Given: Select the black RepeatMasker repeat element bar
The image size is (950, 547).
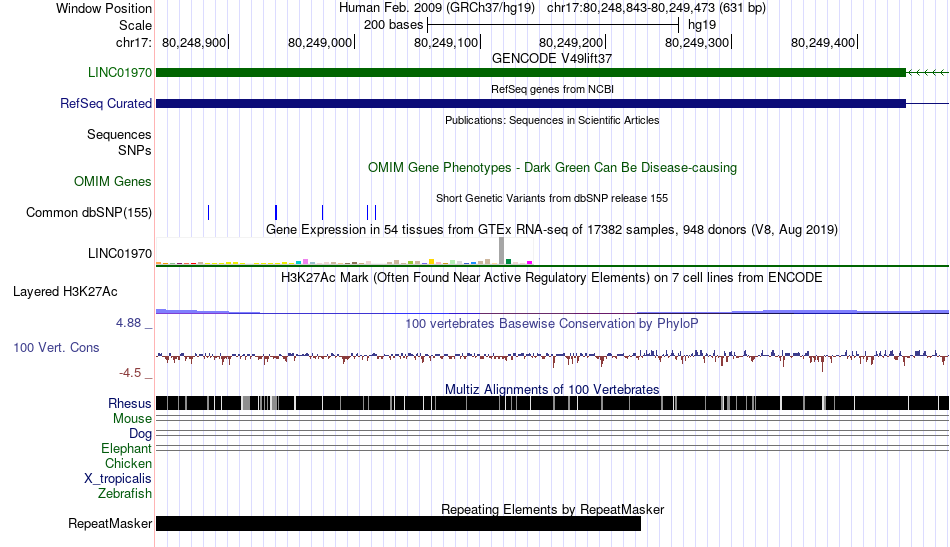Looking at the screenshot, I should coord(398,523).
